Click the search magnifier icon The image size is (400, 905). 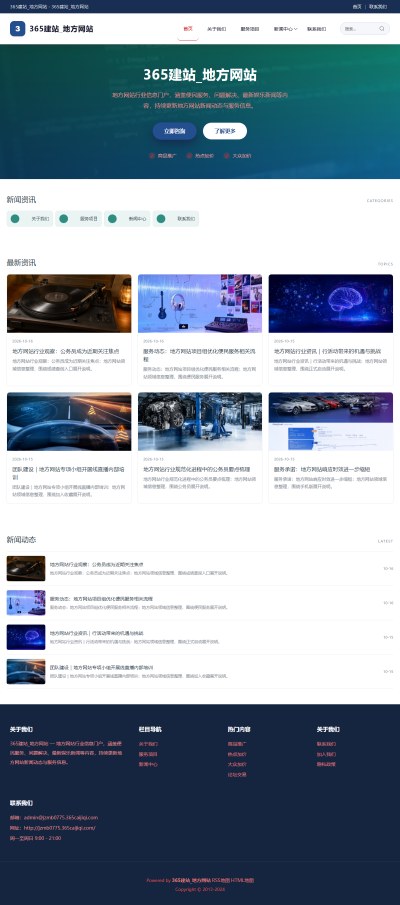pos(382,29)
